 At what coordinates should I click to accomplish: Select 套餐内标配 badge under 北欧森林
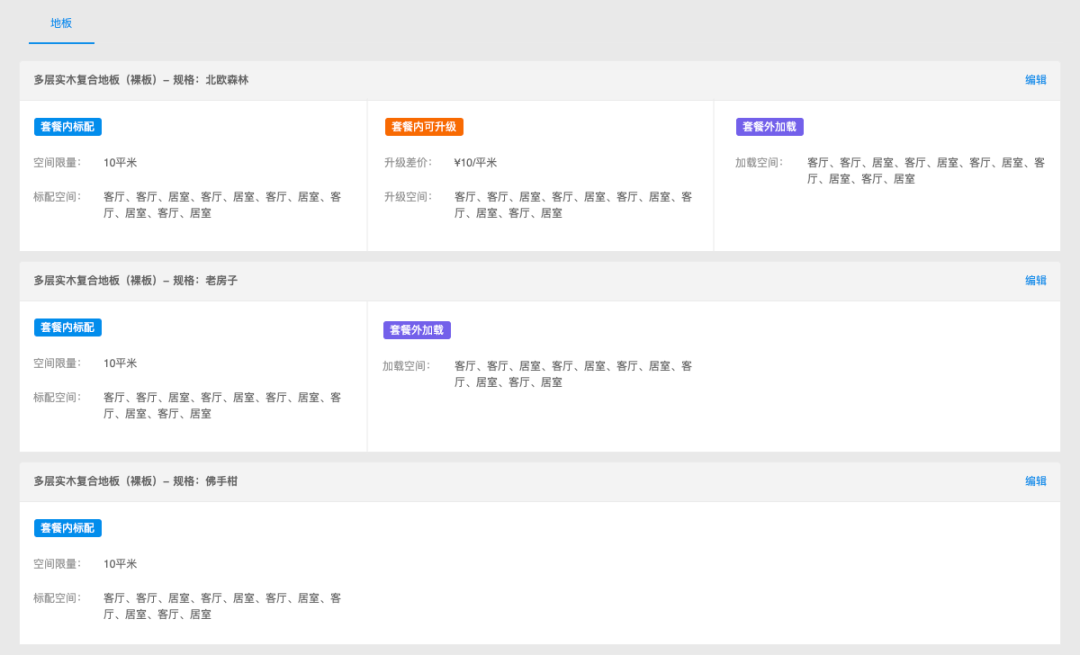pyautogui.click(x=68, y=127)
